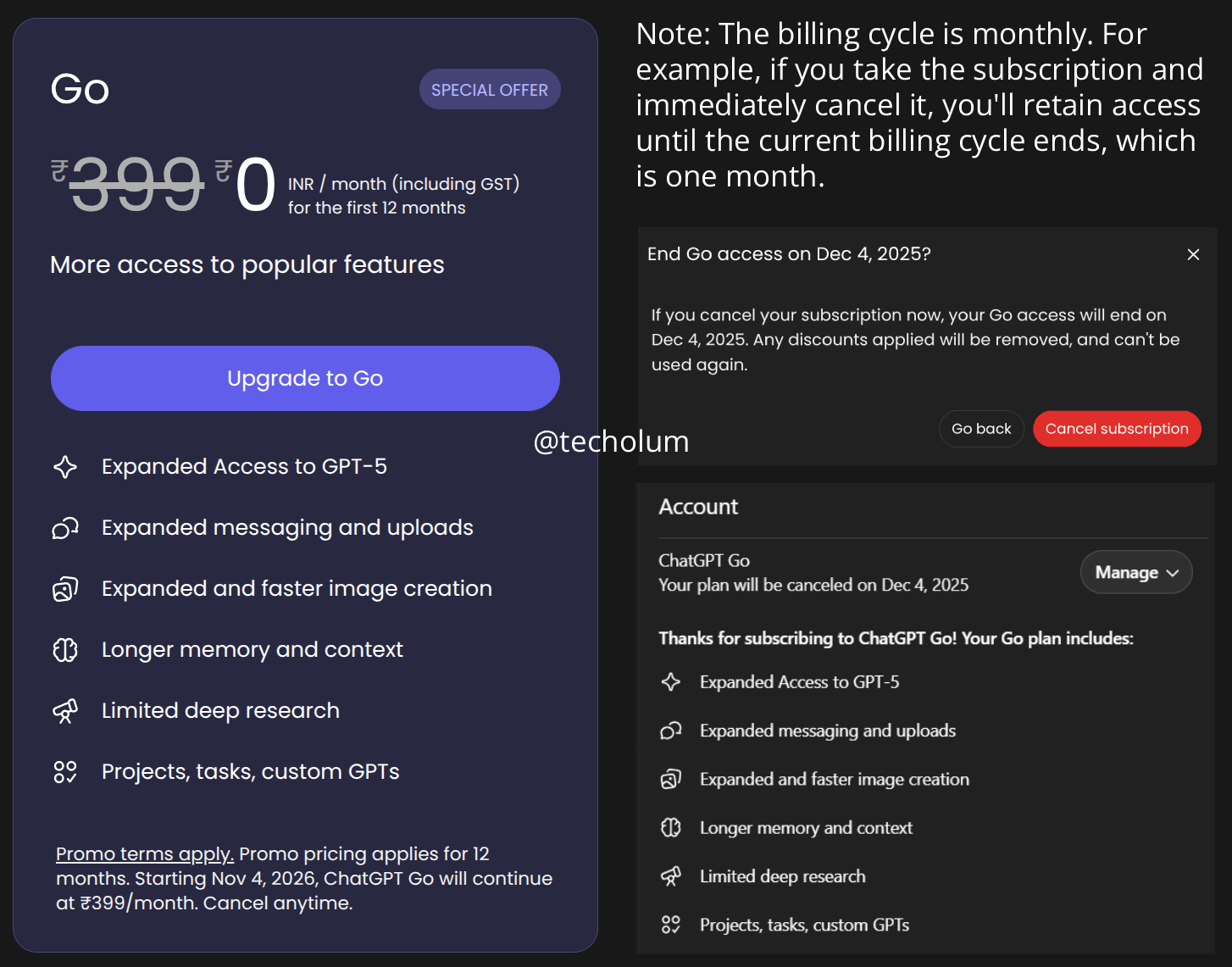Viewport: 1232px width, 967px height.
Task: Confirm with the red Cancel subscription button
Action: 1117,429
